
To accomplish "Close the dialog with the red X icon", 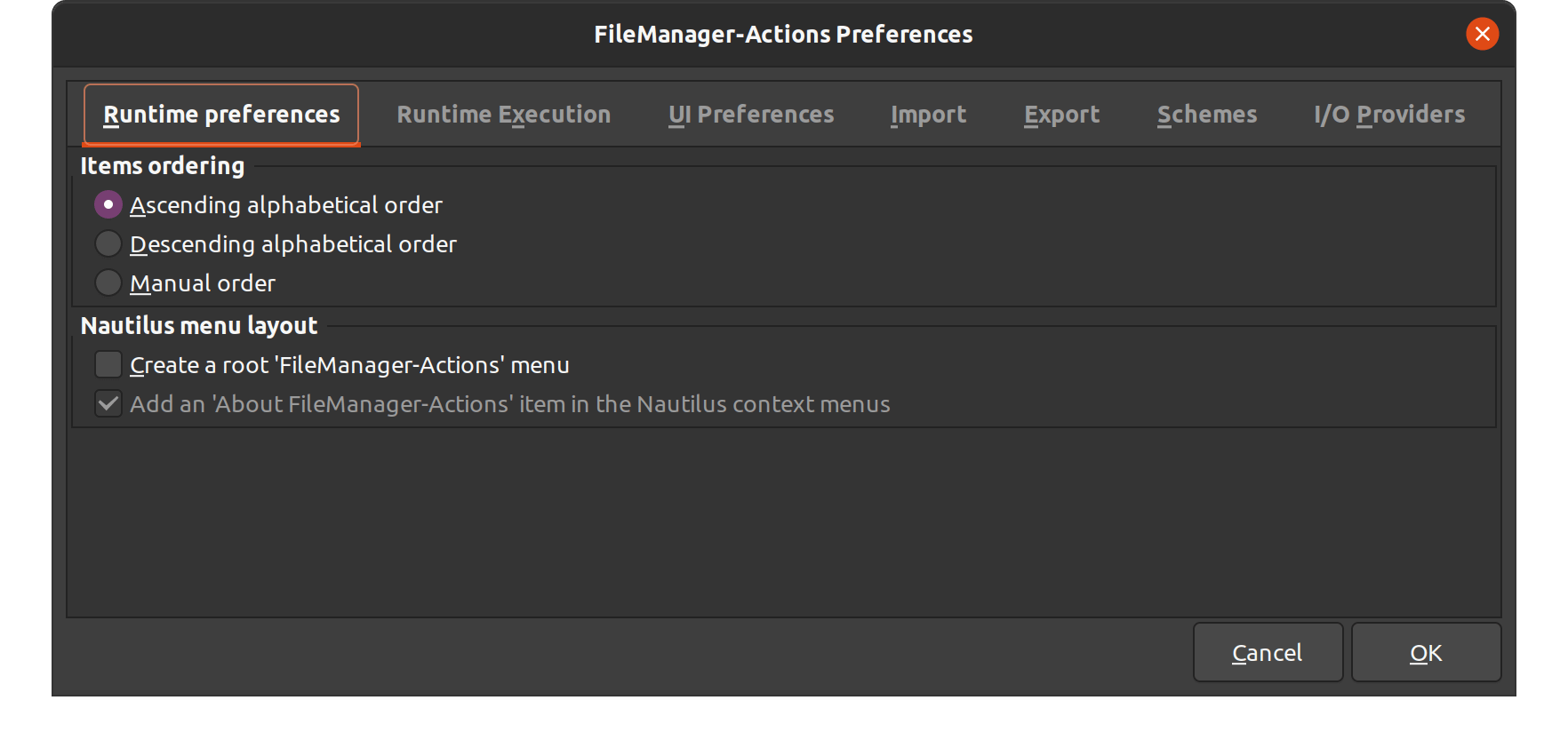I will [1482, 35].
